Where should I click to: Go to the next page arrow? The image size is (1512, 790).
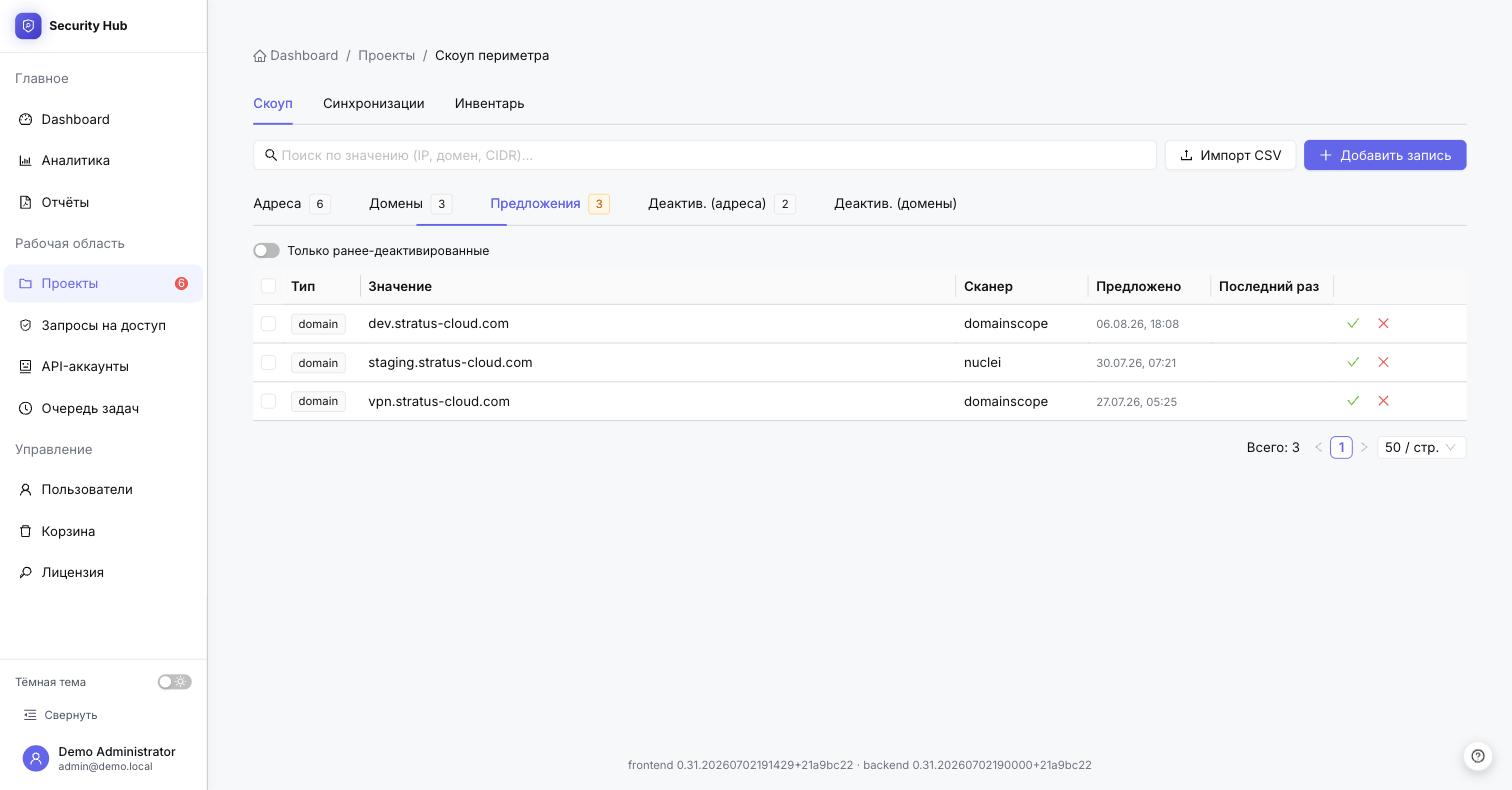[1364, 448]
